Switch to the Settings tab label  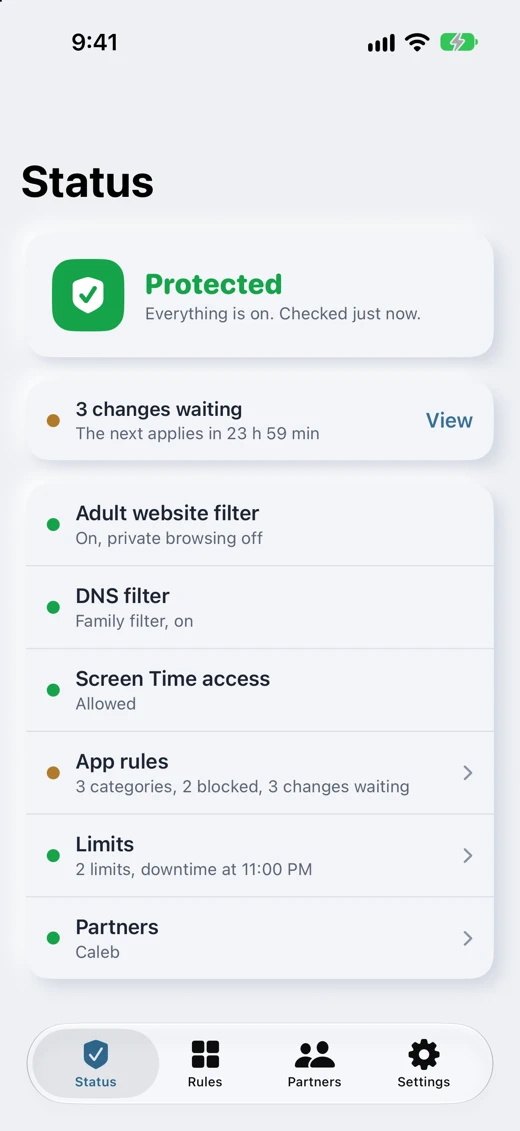(423, 1082)
